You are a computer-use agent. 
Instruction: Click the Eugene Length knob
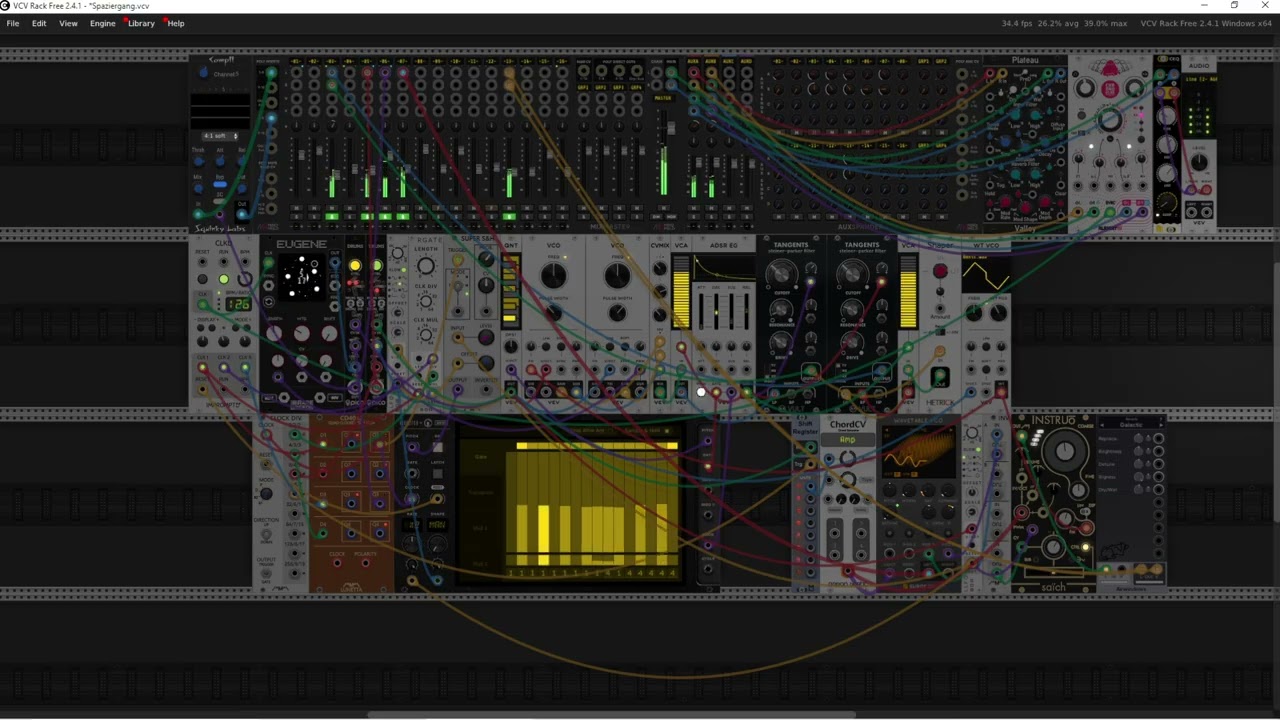(274, 333)
